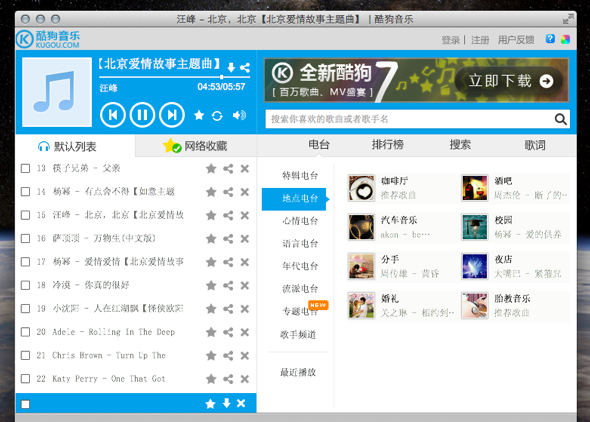590x422 pixels.
Task: Check the box for track 18
Action: [x=26, y=285]
